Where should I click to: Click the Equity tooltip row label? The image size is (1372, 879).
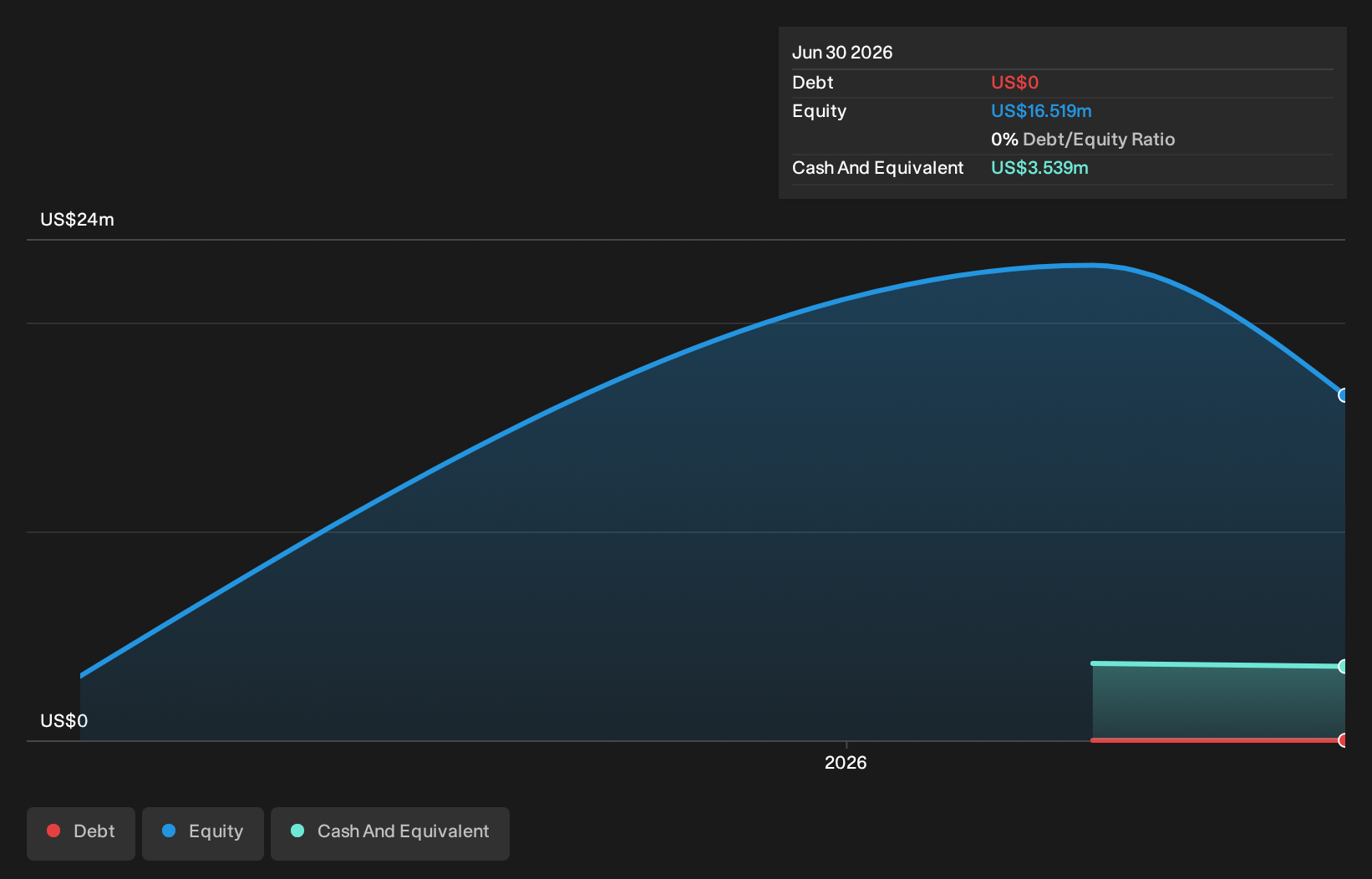tap(819, 111)
